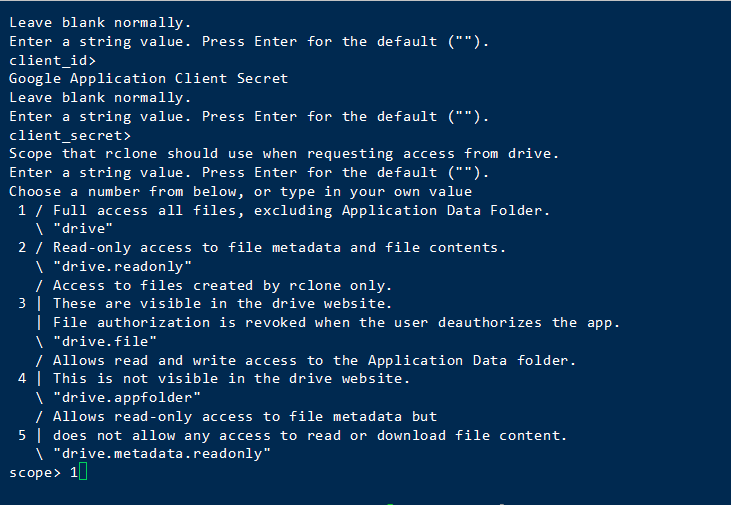Click the scope> prompt text
Image resolution: width=731 pixels, height=505 pixels.
click(35, 472)
